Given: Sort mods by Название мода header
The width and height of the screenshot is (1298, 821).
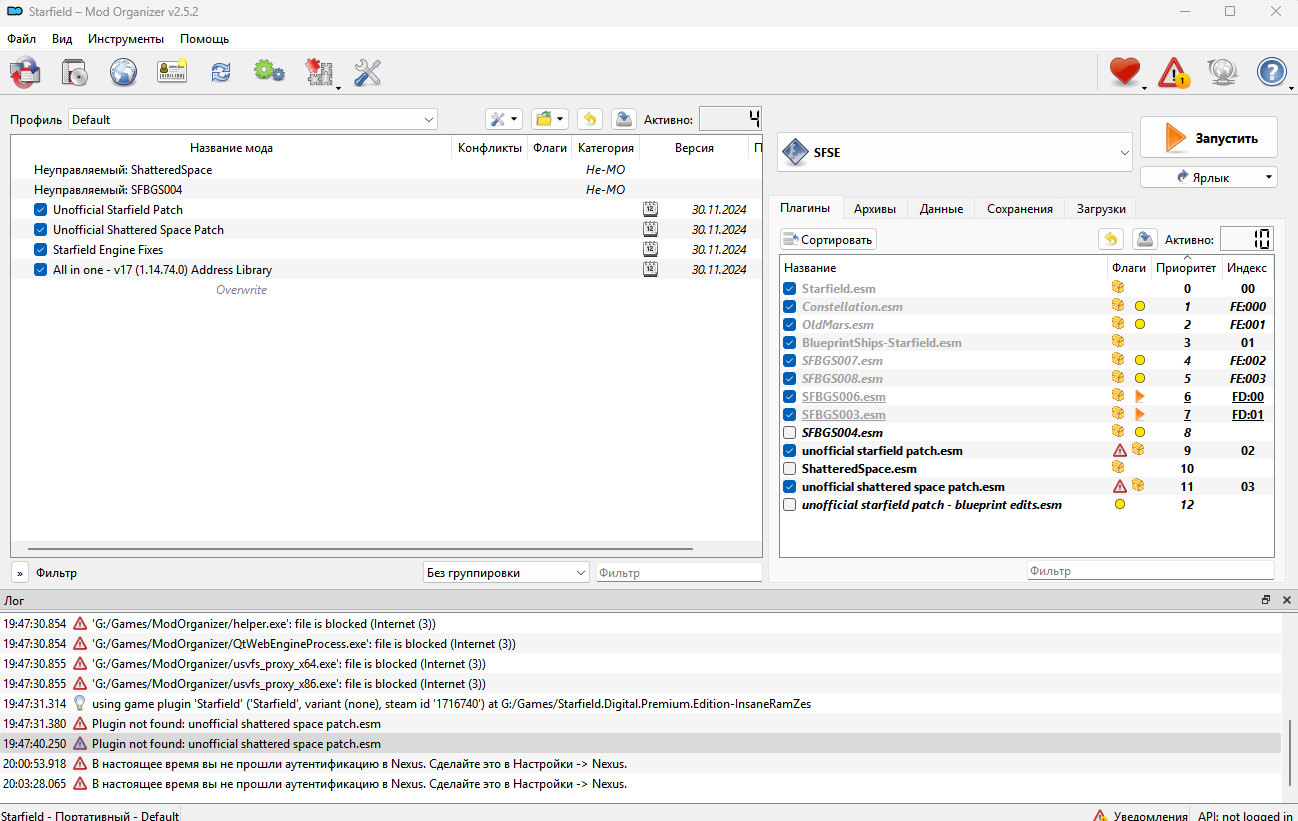Looking at the screenshot, I should (231, 148).
